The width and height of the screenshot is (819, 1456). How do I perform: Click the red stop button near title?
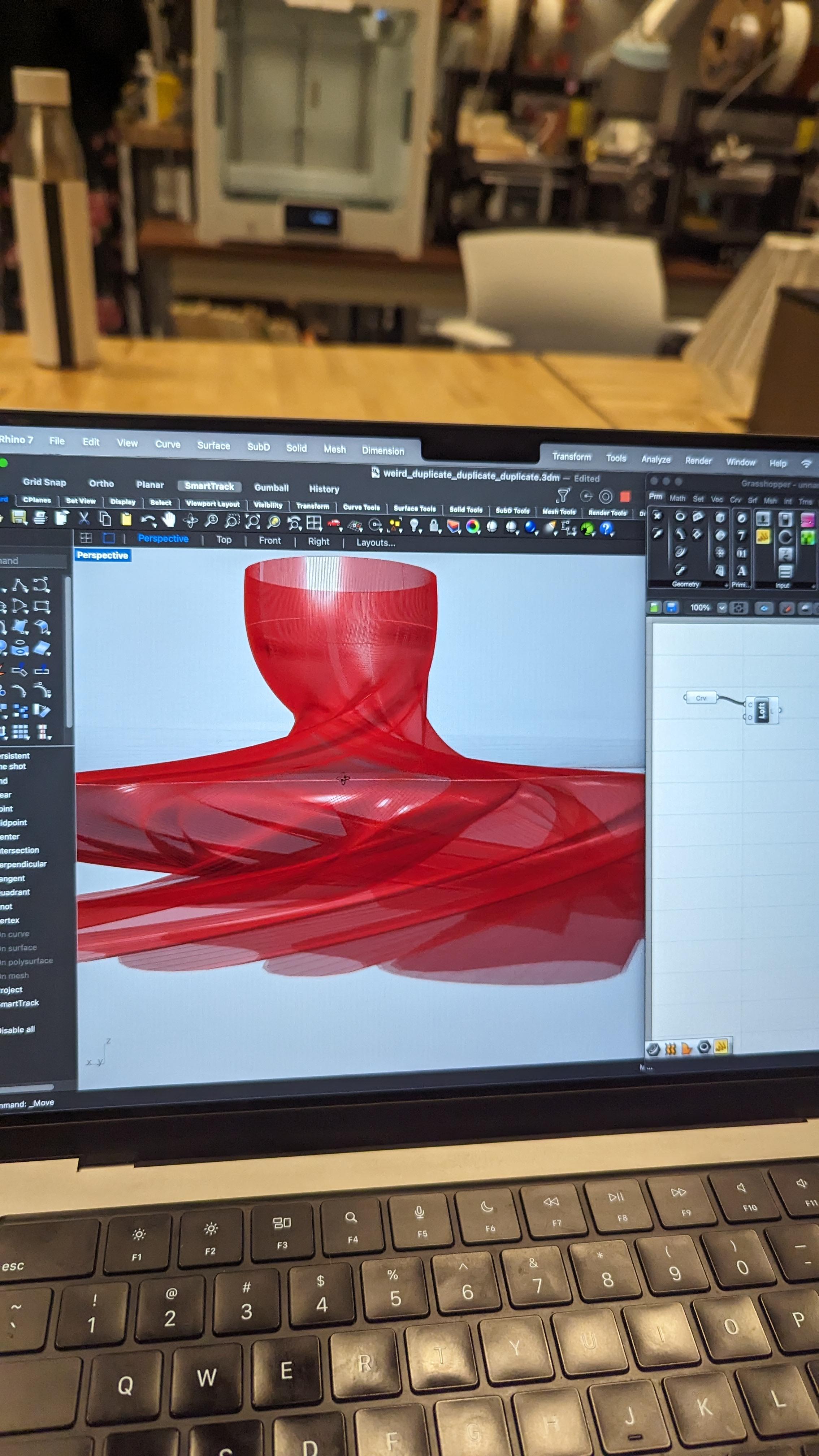tap(625, 497)
